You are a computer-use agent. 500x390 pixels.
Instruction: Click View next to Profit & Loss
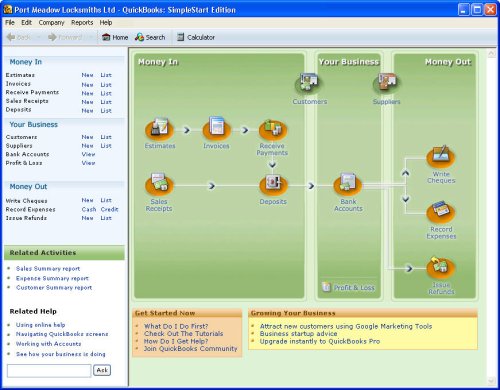[x=88, y=163]
